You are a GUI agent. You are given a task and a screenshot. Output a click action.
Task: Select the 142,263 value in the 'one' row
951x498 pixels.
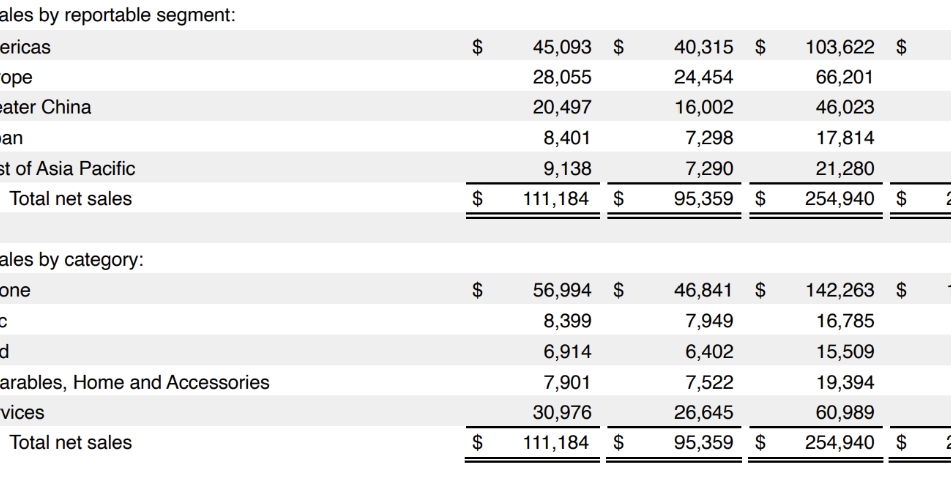(839, 291)
